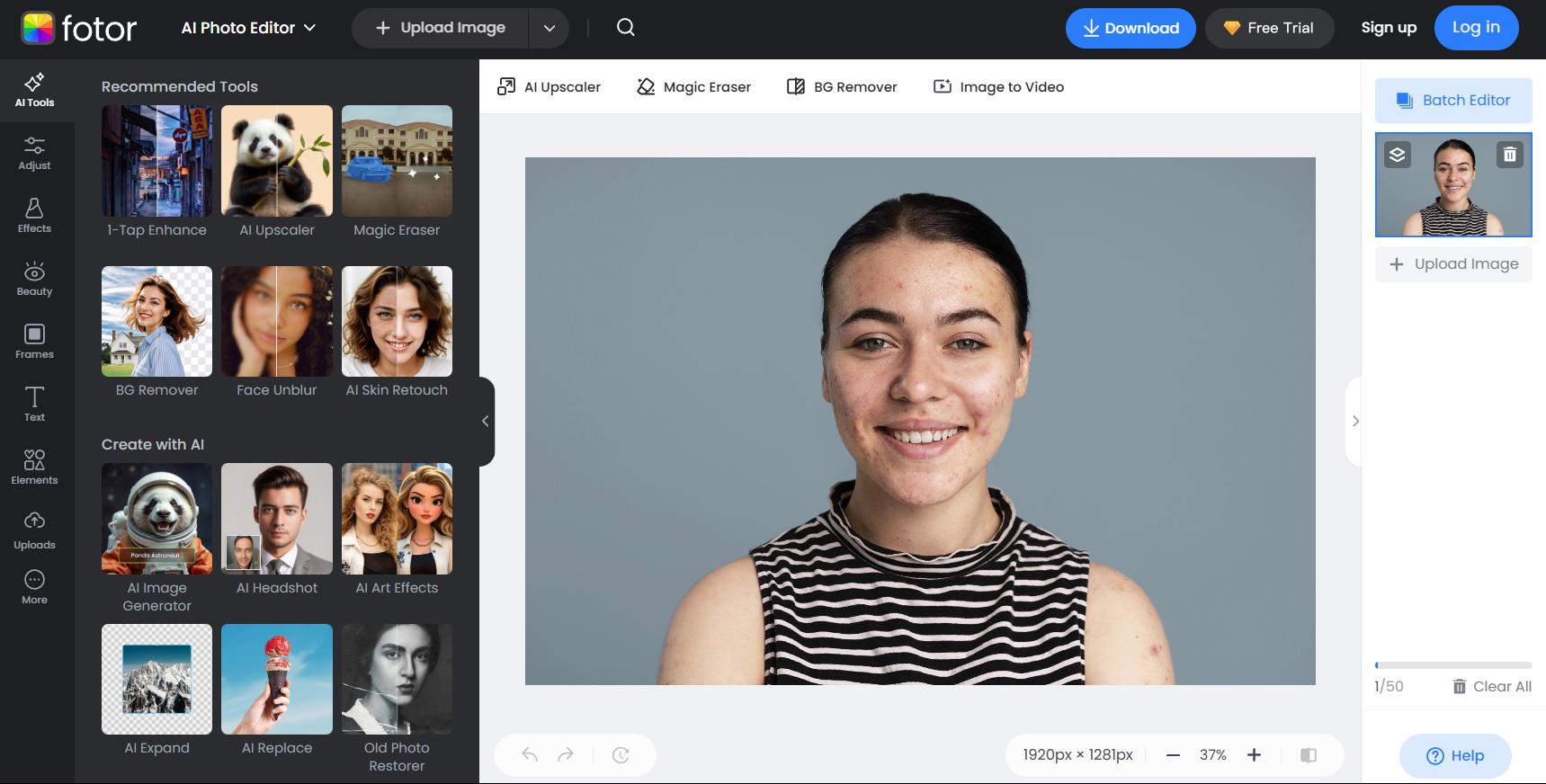1546x784 pixels.
Task: Click the 1/50 image counter
Action: (x=1389, y=687)
